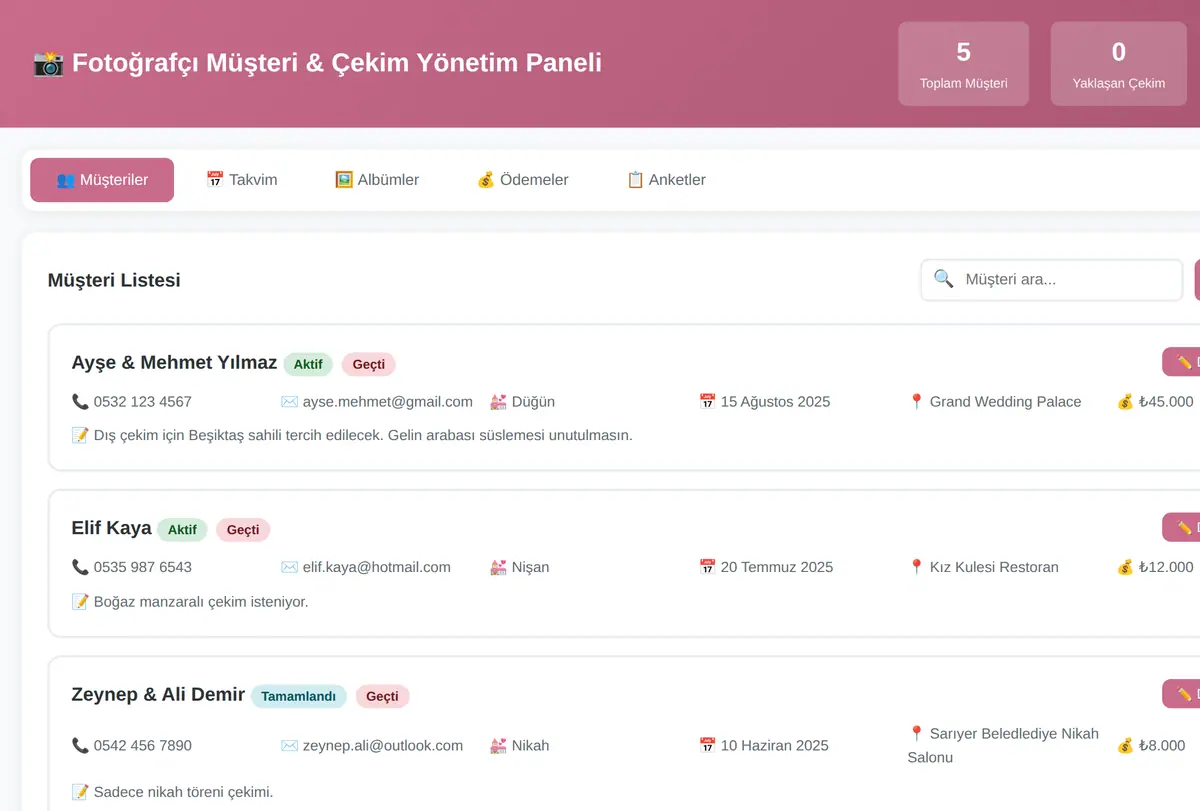Go to the Ödemeler tab
The image size is (1200, 811).
coord(522,180)
